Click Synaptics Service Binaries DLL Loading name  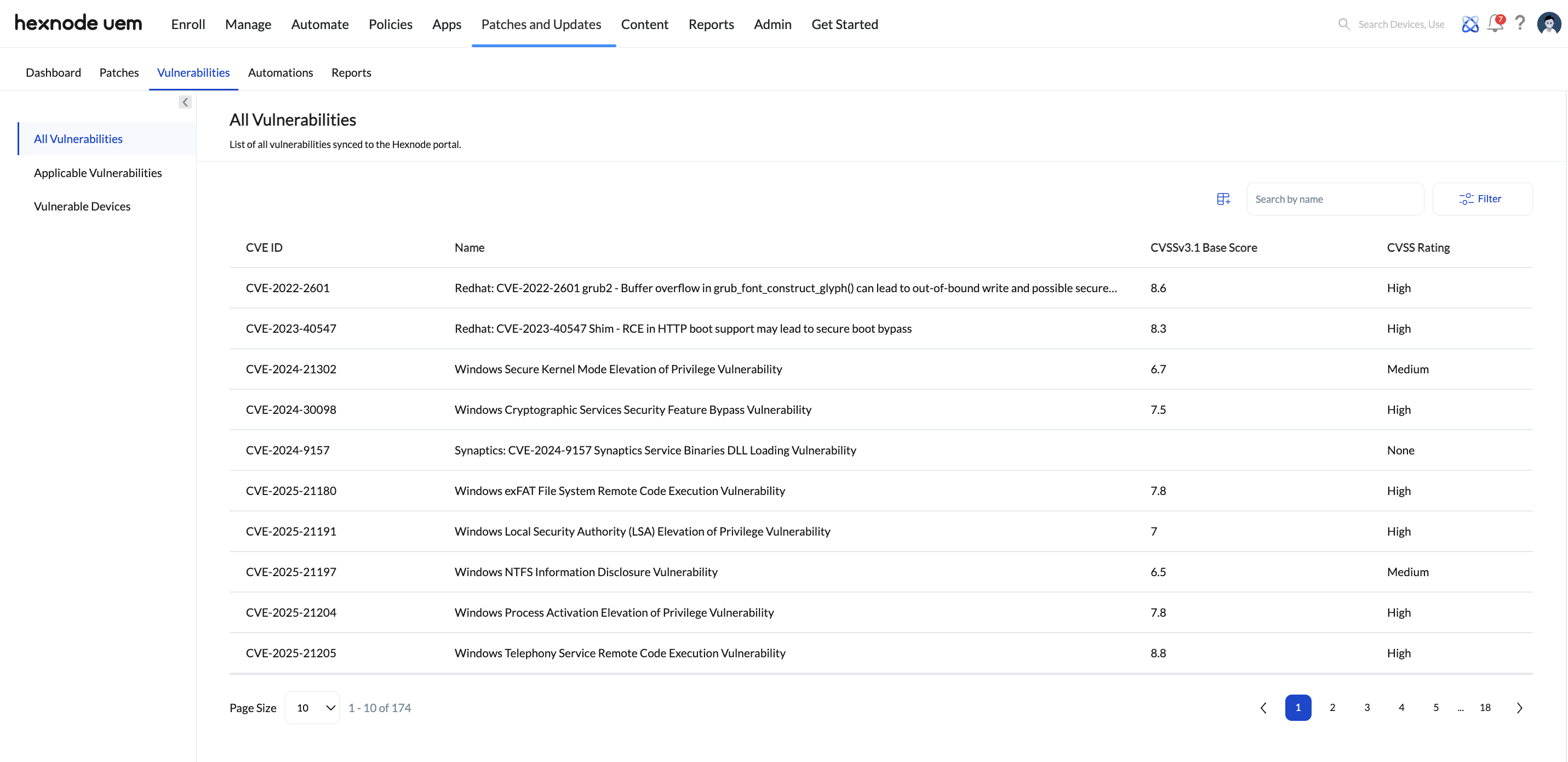[656, 451]
